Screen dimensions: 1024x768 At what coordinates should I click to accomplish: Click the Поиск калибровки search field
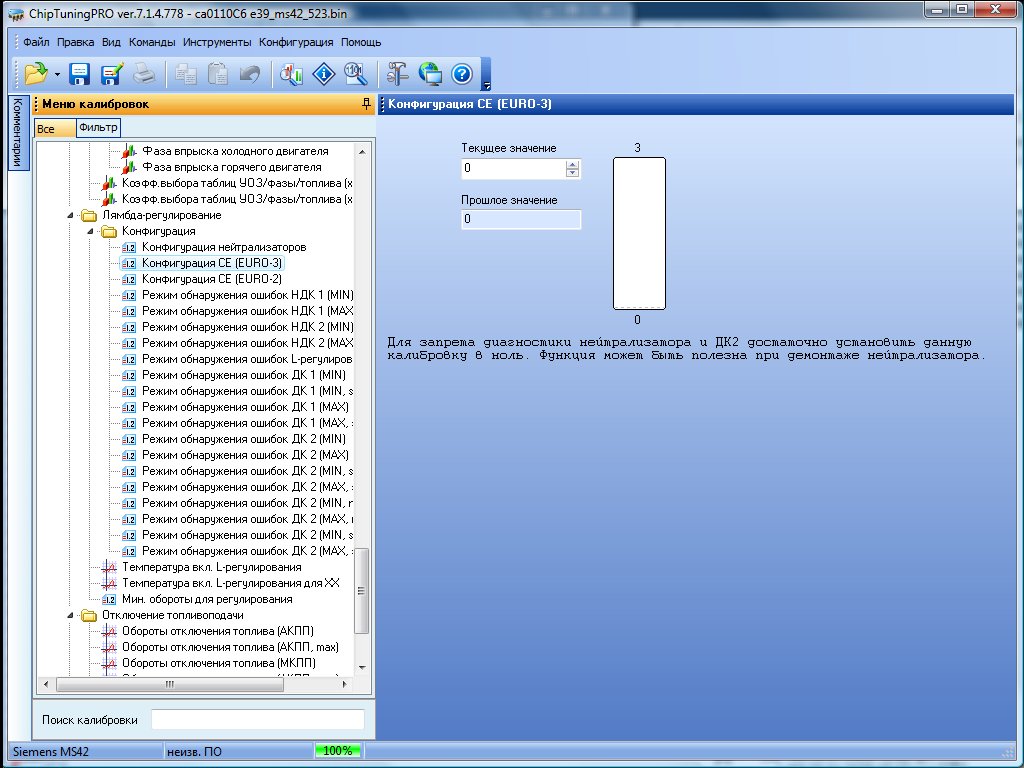(x=257, y=720)
